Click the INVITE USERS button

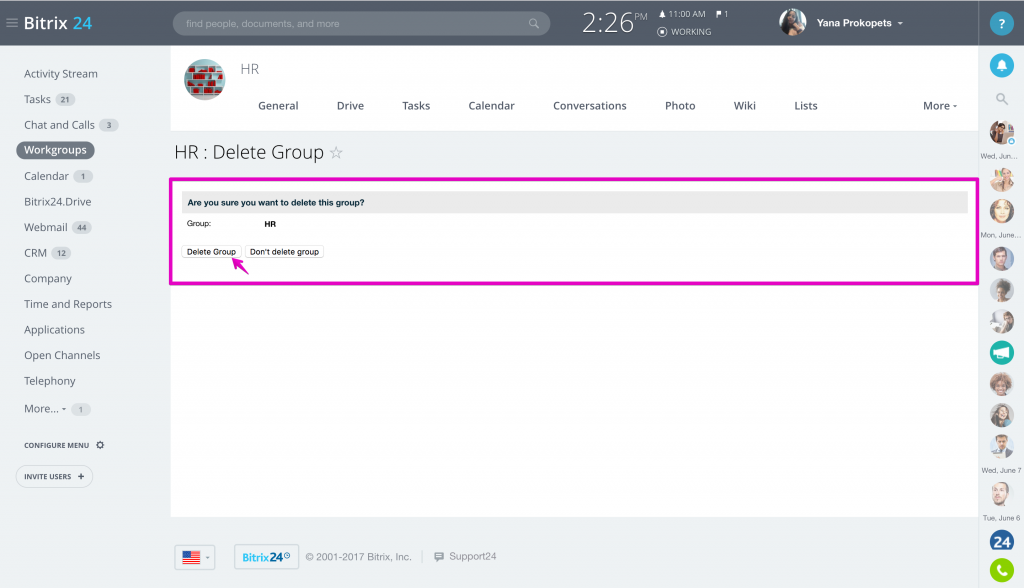pos(54,476)
